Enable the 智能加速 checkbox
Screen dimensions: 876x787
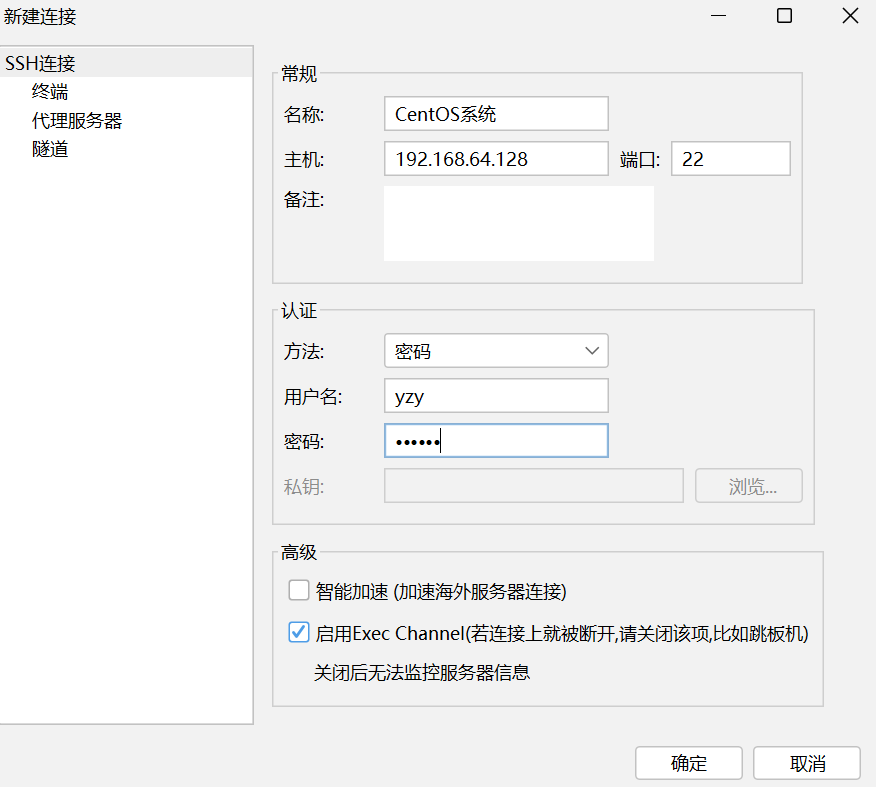(299, 590)
